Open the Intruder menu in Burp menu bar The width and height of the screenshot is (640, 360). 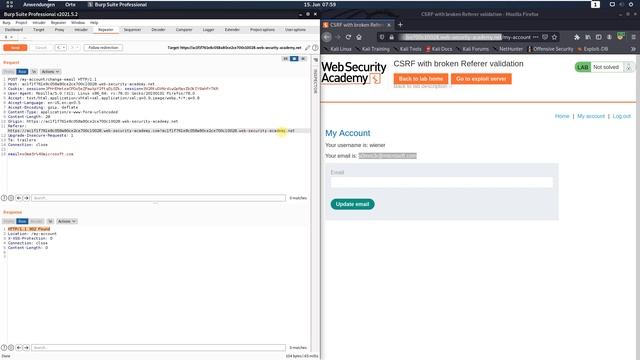[39, 23]
